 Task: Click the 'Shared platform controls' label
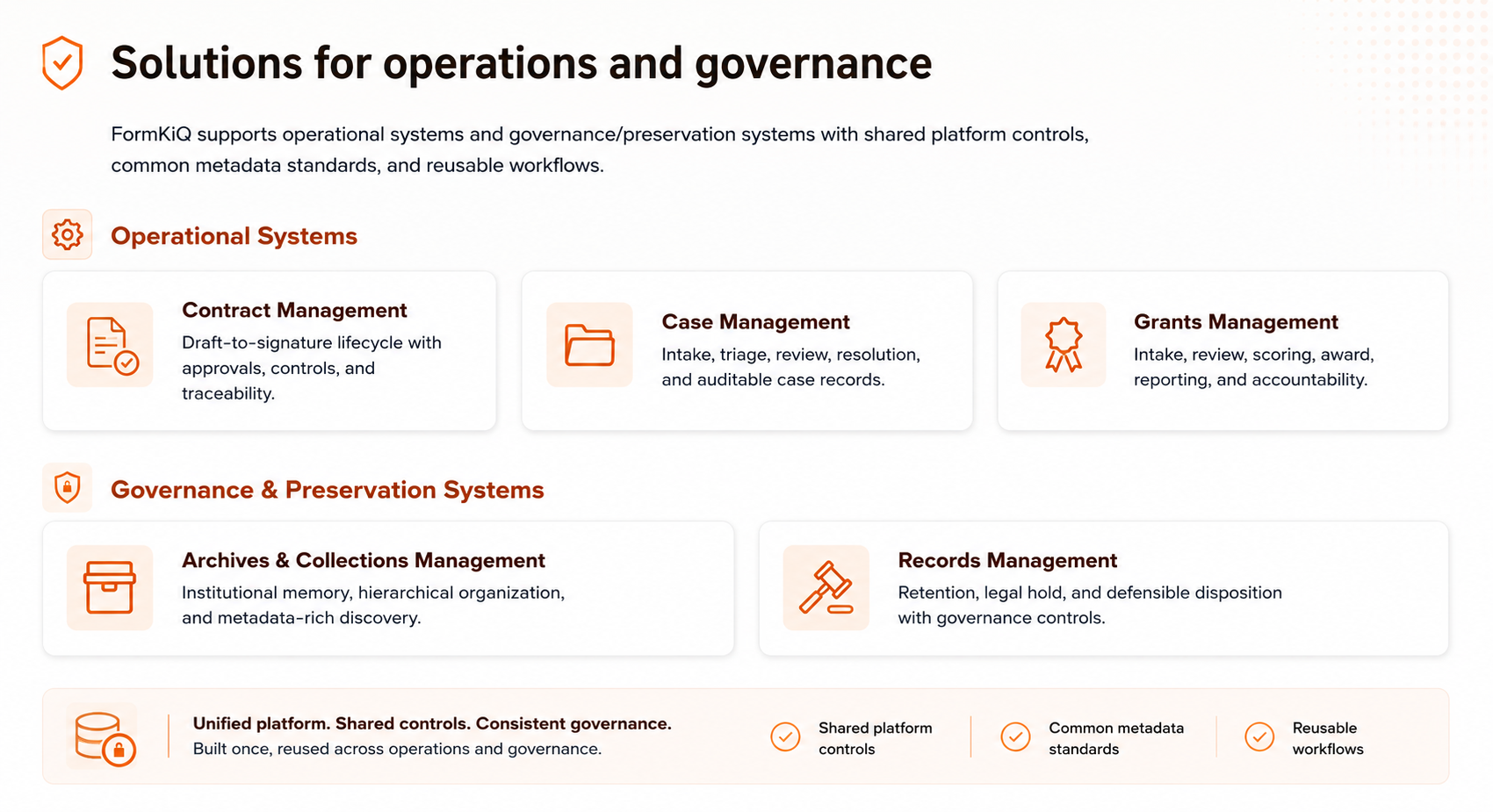[875, 738]
